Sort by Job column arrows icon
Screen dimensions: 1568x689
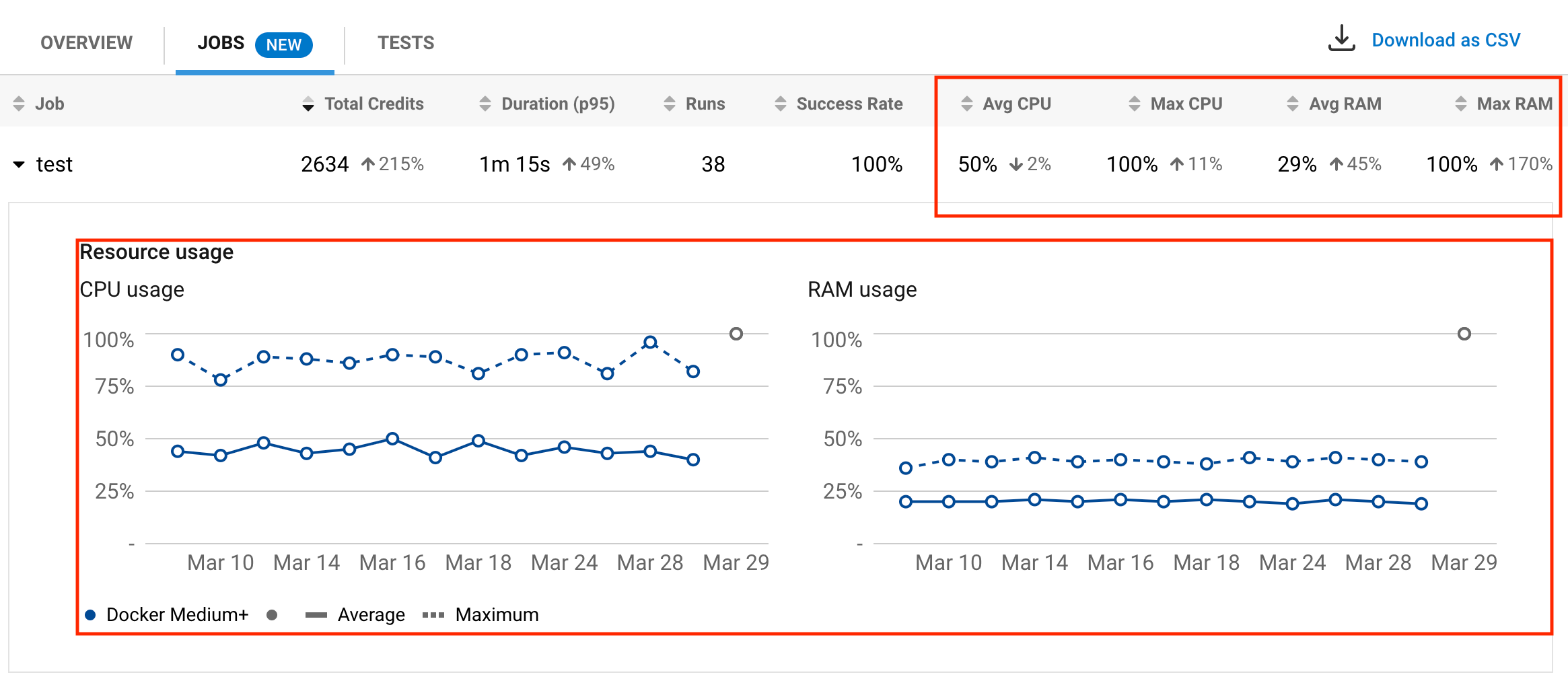coord(19,104)
